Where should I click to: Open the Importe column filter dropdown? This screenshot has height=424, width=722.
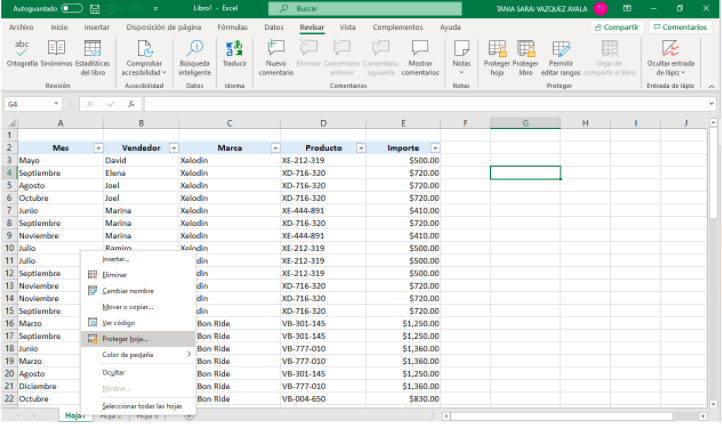435,148
